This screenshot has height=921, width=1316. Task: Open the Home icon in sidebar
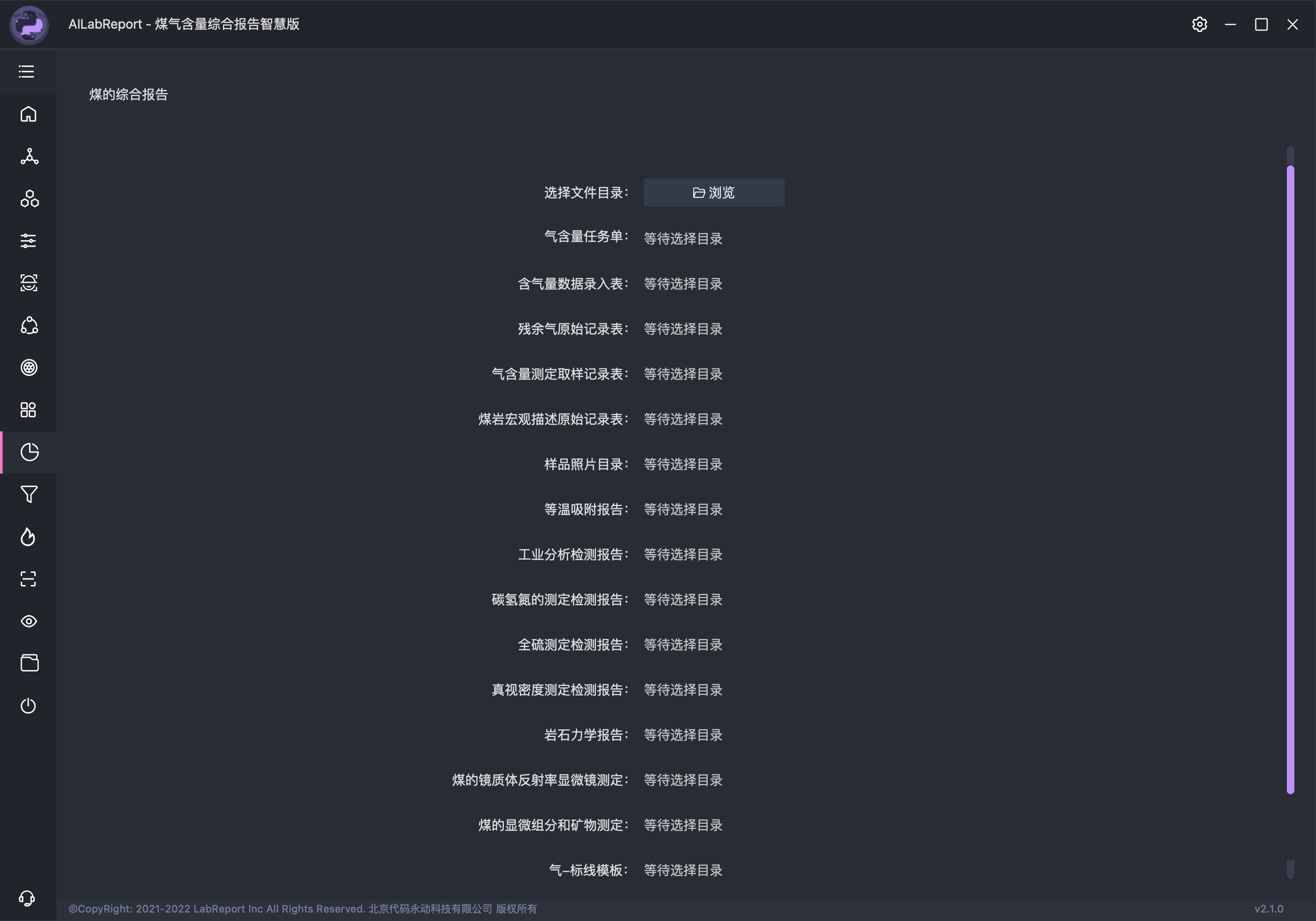click(x=28, y=114)
